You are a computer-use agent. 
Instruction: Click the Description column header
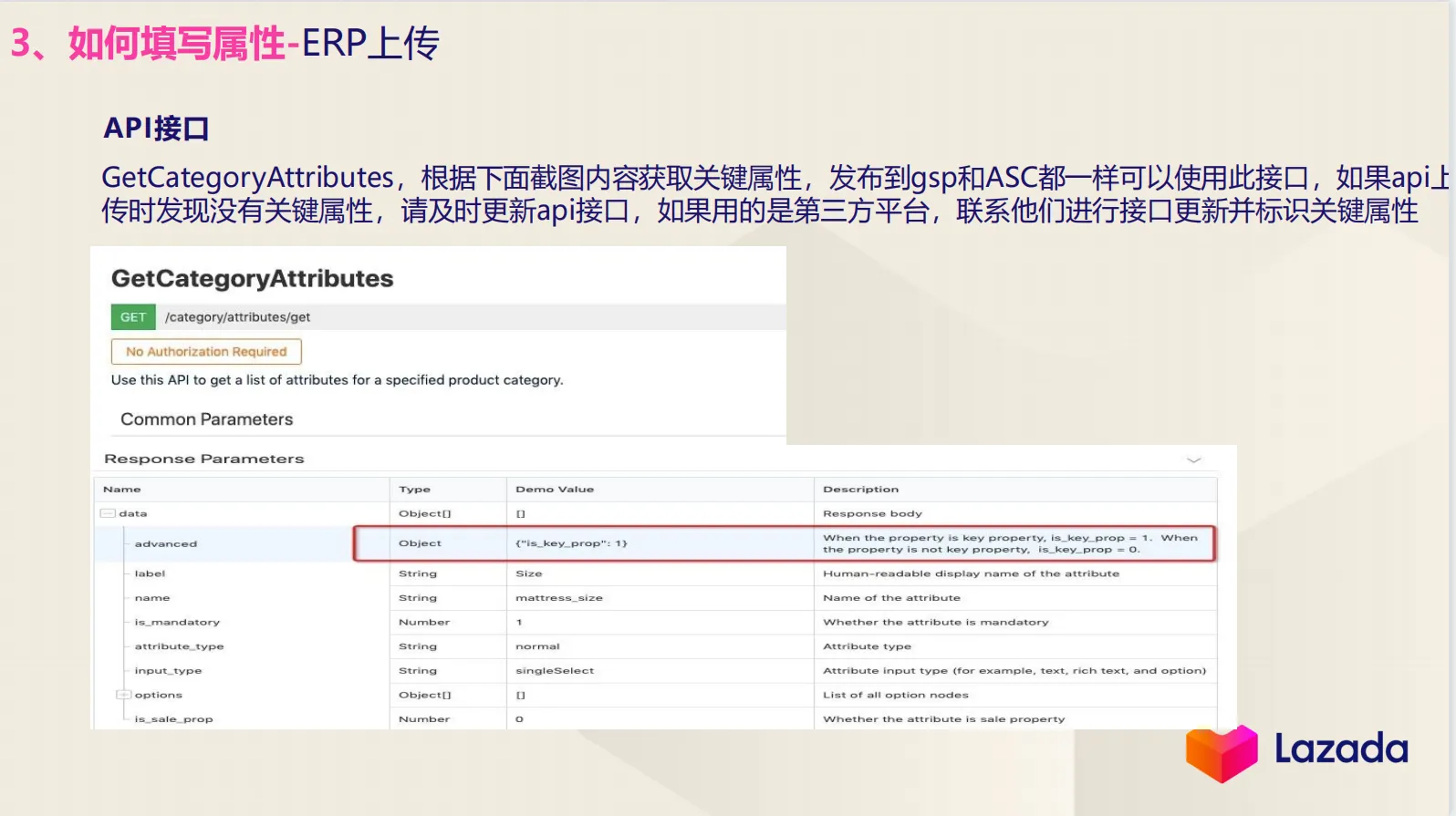(x=860, y=490)
